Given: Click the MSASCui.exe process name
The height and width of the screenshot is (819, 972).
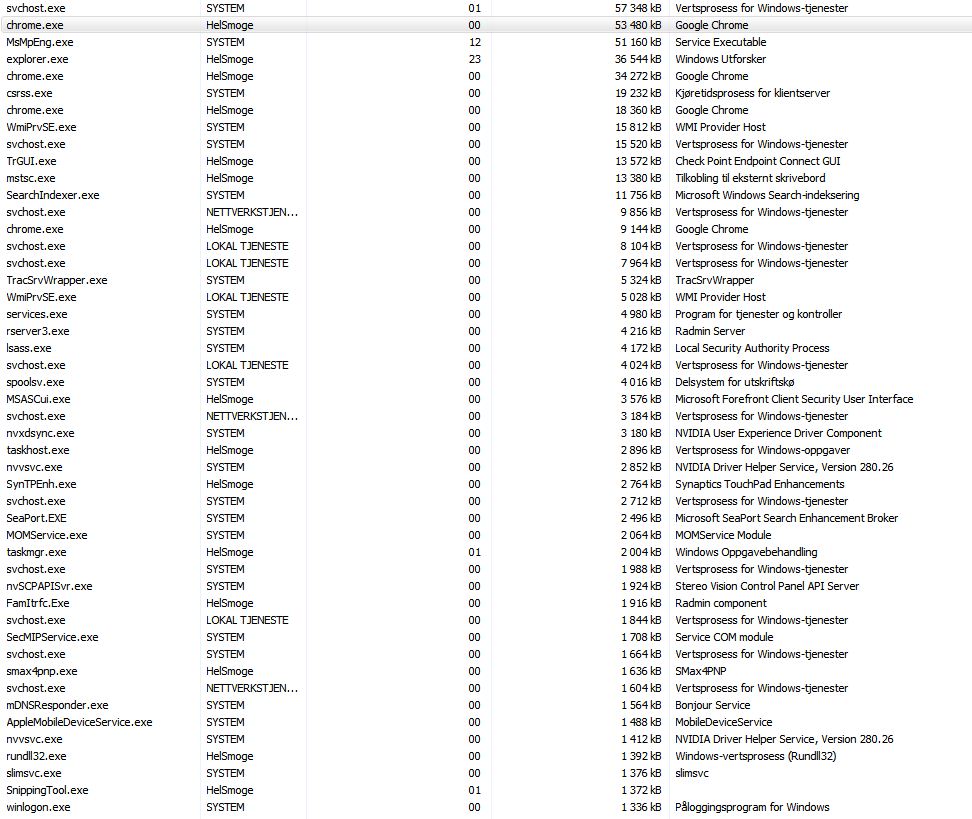Looking at the screenshot, I should coord(38,399).
